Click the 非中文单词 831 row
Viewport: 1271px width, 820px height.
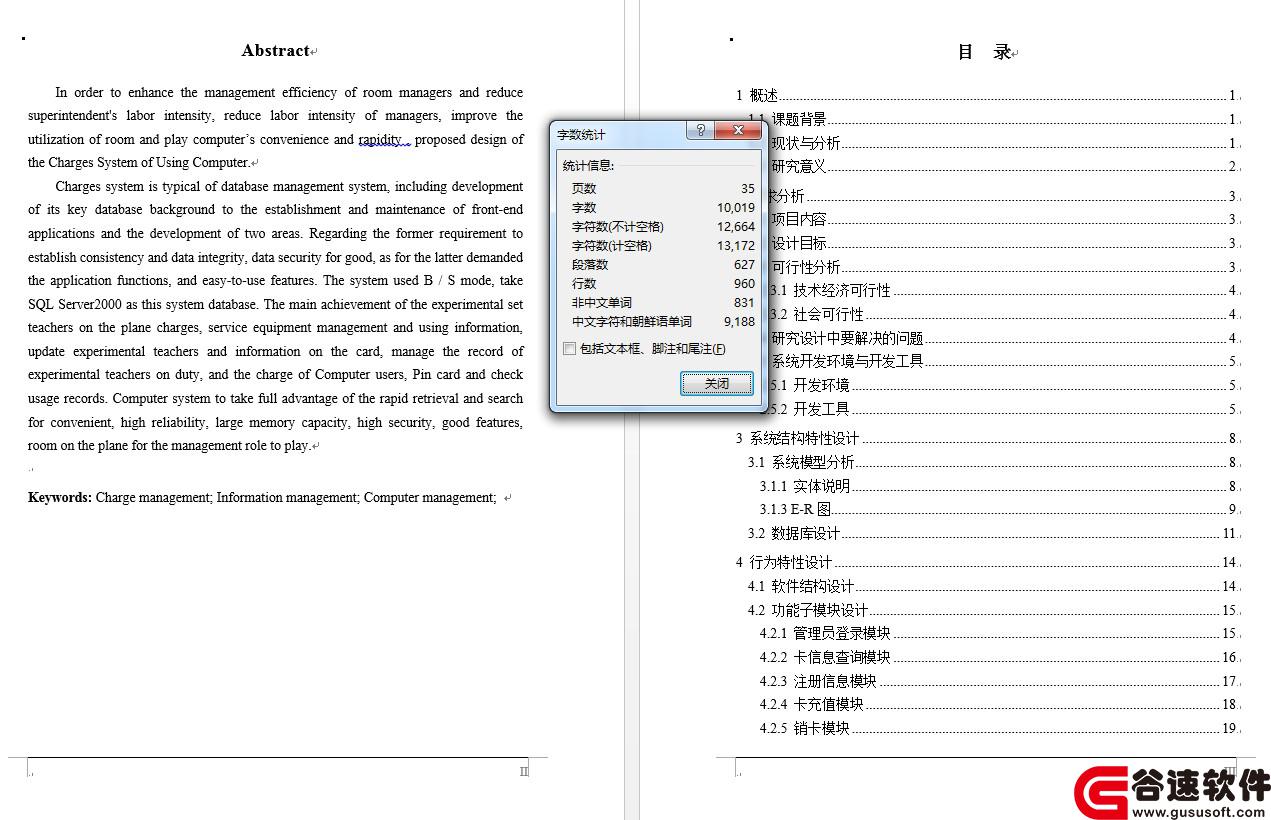pos(663,302)
